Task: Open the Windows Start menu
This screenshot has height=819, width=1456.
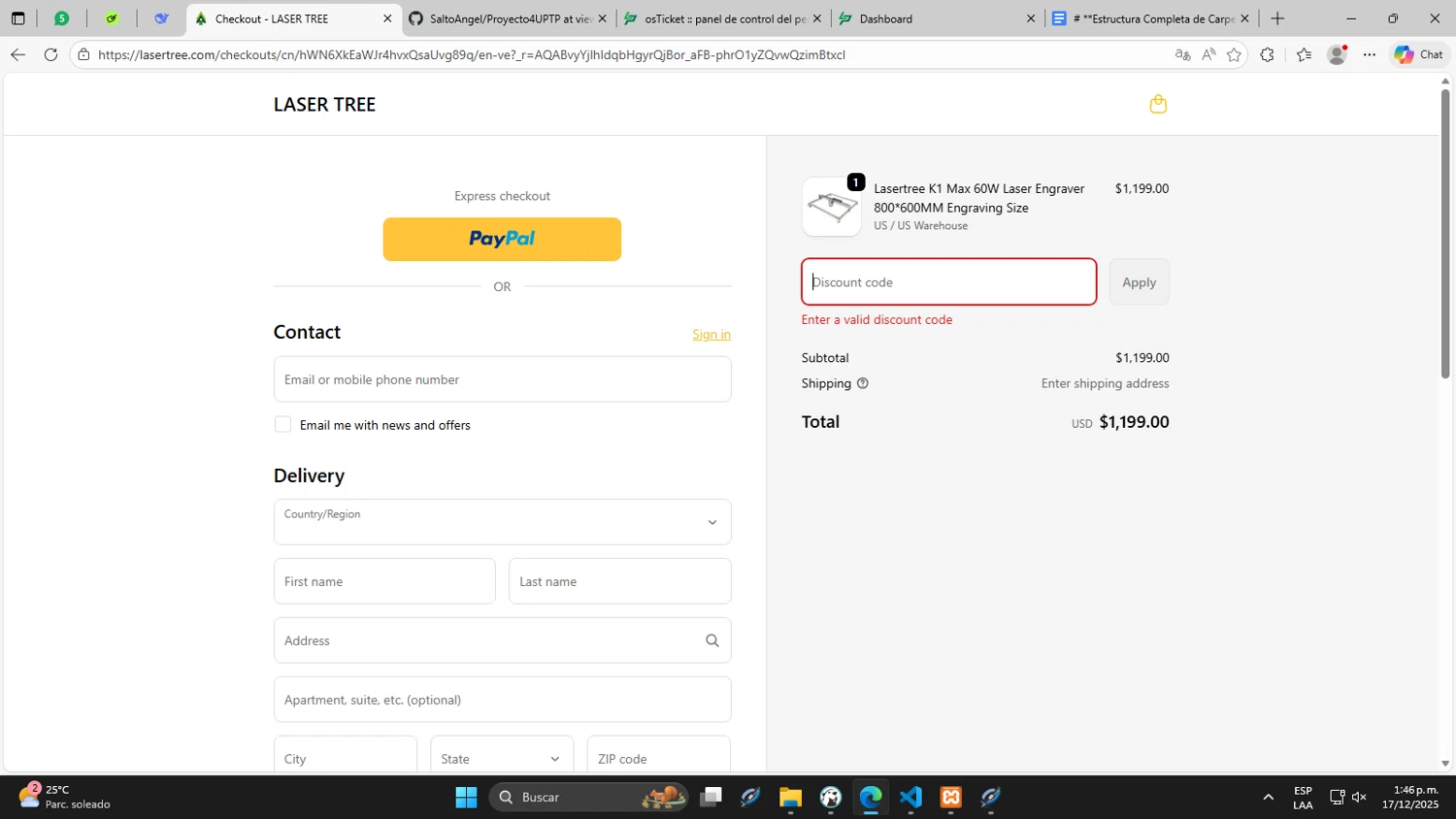Action: coord(466,797)
